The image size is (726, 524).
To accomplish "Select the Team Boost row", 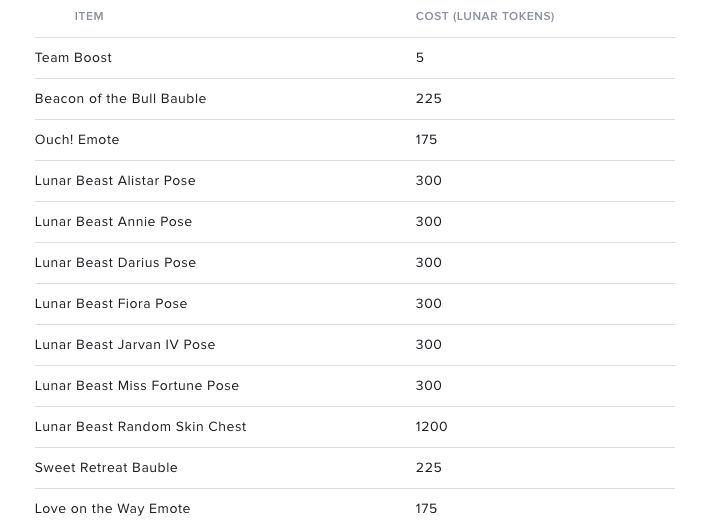I will click(355, 58).
